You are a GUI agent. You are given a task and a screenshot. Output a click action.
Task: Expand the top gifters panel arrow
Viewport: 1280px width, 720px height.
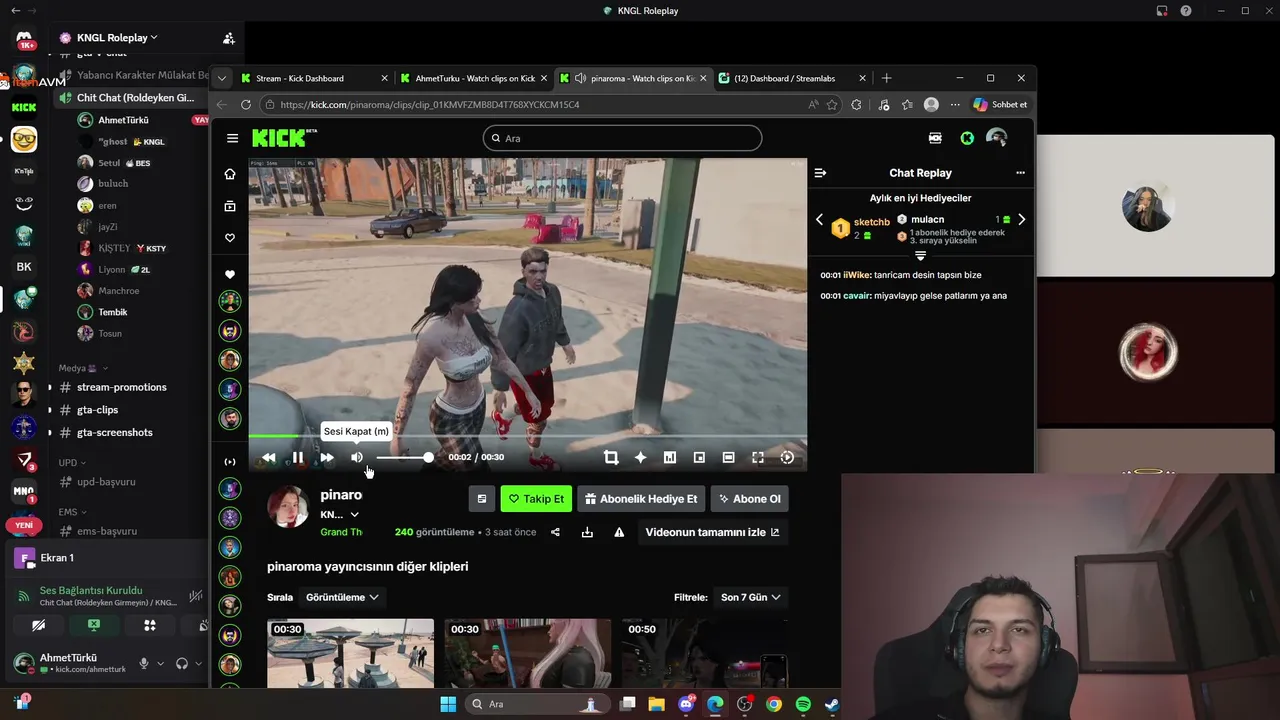click(920, 257)
